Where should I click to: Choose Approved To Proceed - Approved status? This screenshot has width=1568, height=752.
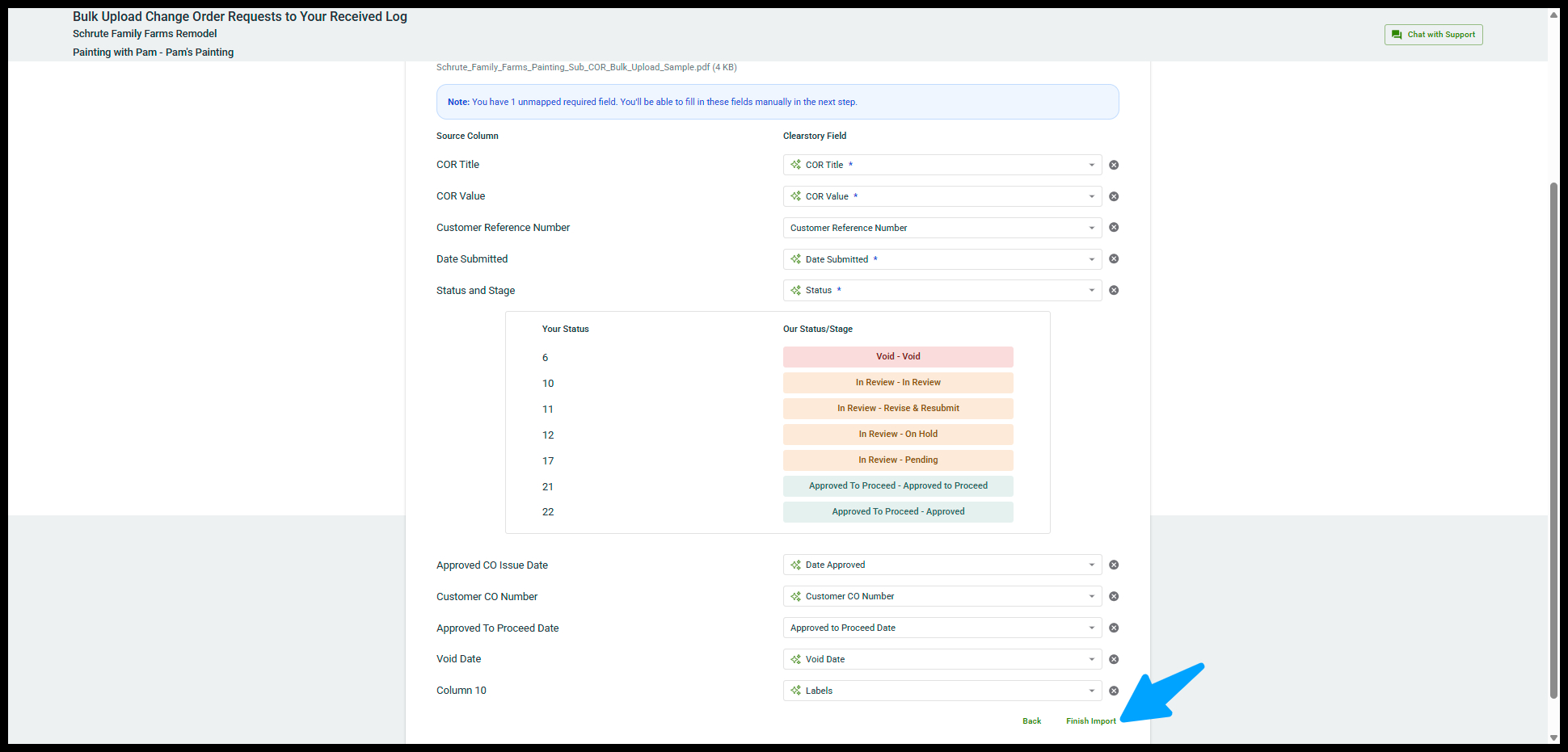pos(898,512)
